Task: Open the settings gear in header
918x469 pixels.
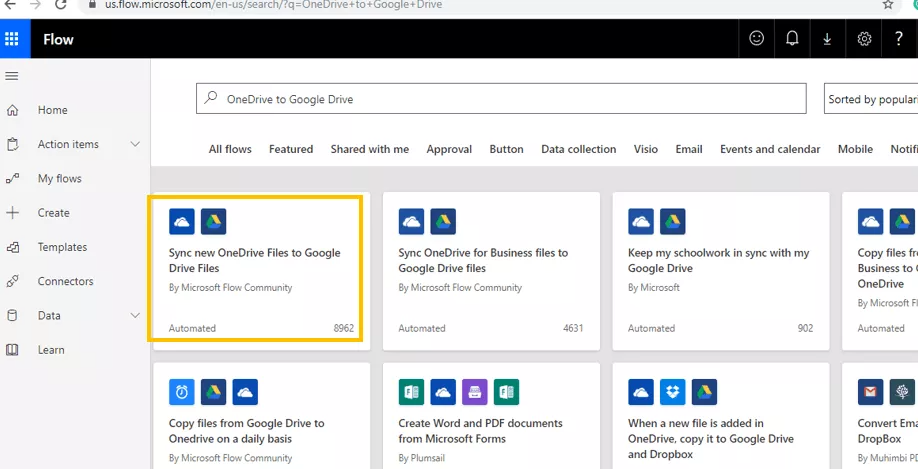Action: 864,39
